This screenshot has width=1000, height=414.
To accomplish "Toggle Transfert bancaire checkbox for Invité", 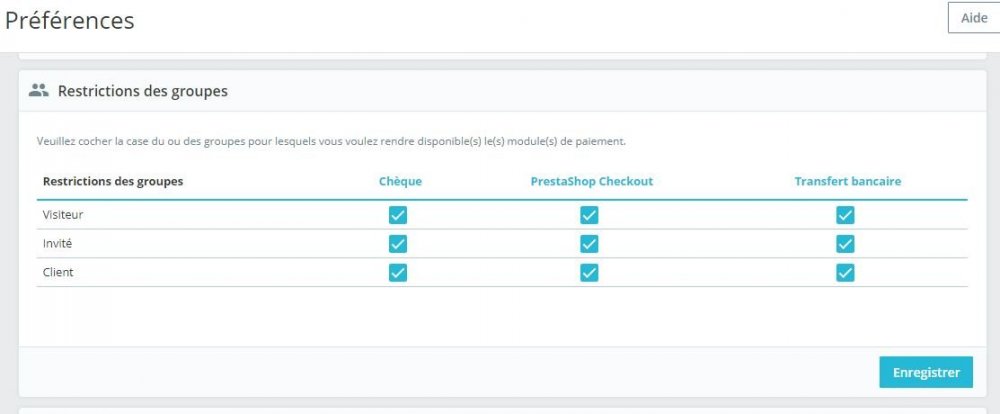I will (x=845, y=244).
